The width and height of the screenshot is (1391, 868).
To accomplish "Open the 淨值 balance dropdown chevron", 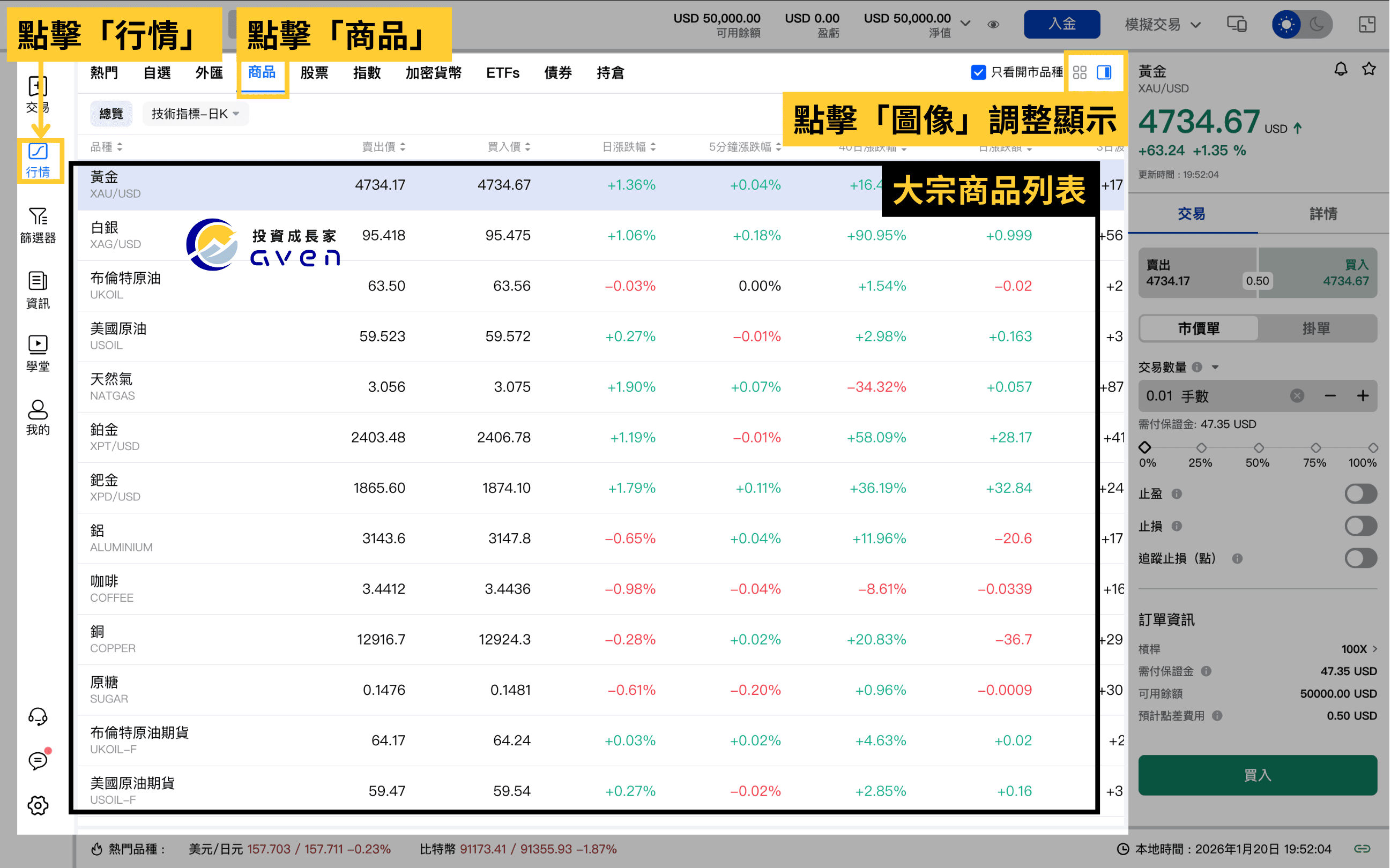I will coord(966,24).
